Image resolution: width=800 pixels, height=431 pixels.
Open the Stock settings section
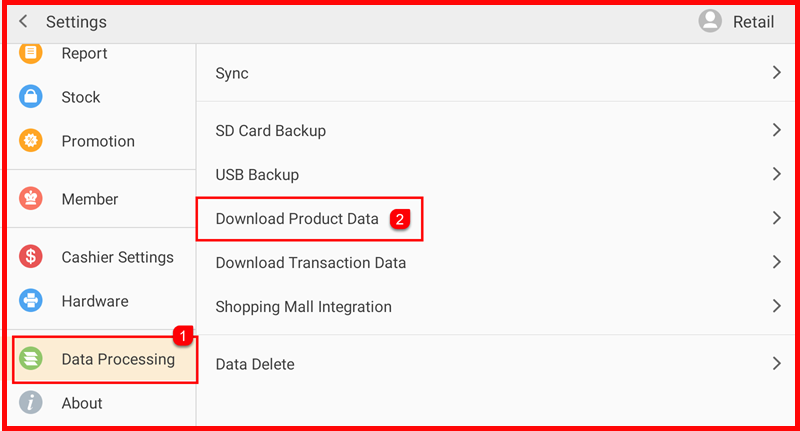(81, 97)
